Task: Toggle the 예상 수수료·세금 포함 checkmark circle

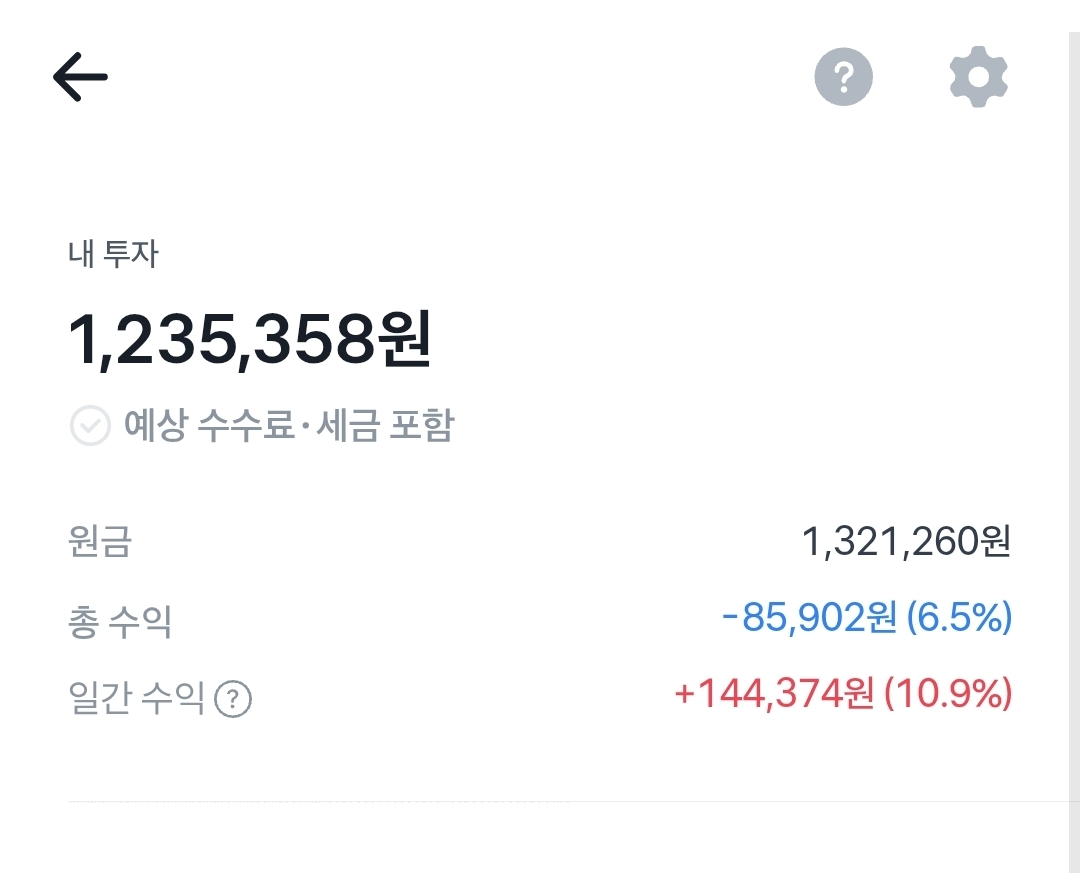Action: pos(89,427)
